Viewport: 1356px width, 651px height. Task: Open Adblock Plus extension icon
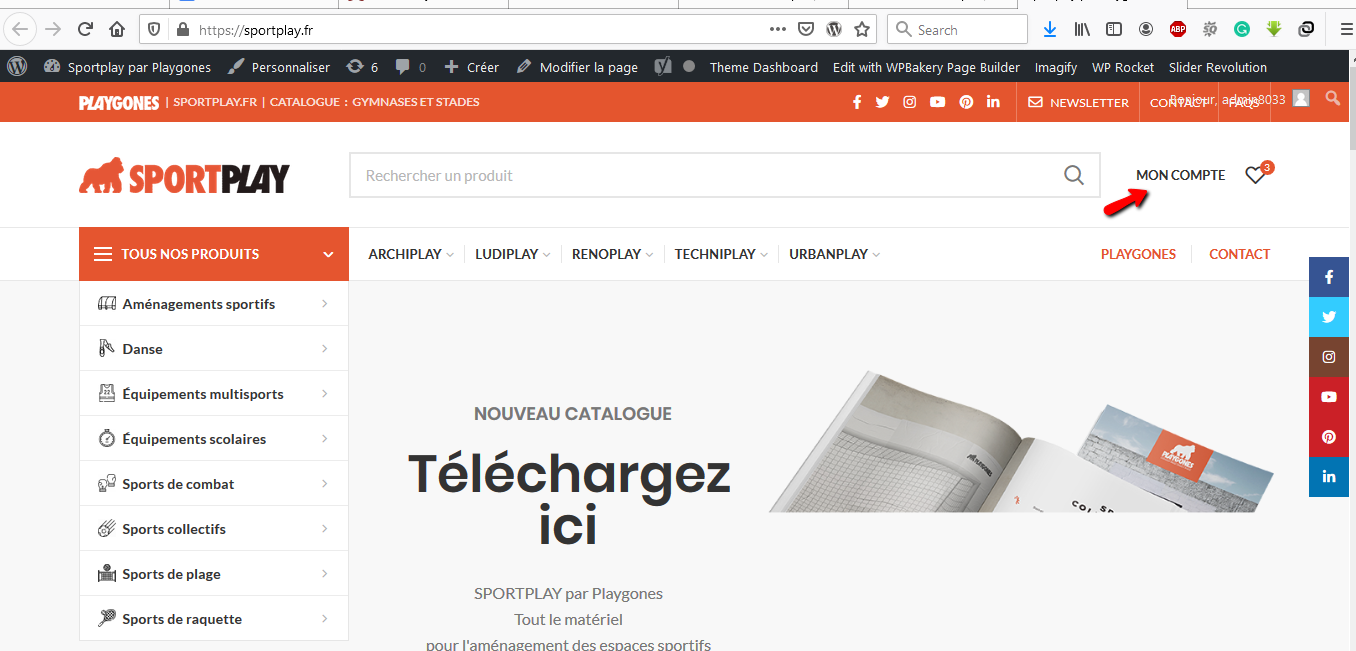pyautogui.click(x=1178, y=30)
